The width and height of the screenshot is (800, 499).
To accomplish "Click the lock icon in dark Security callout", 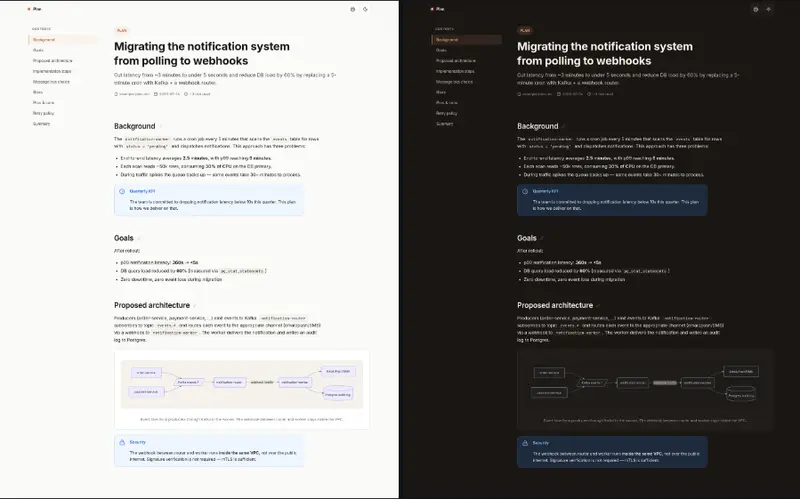I will 525,443.
